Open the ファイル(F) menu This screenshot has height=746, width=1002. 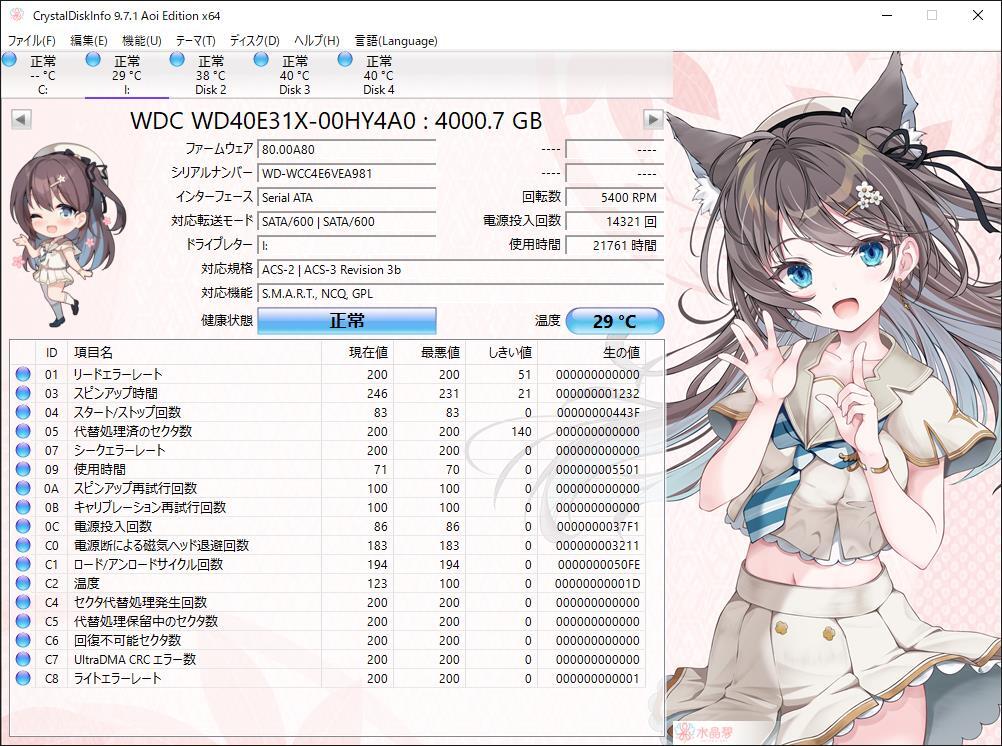pyautogui.click(x=31, y=41)
